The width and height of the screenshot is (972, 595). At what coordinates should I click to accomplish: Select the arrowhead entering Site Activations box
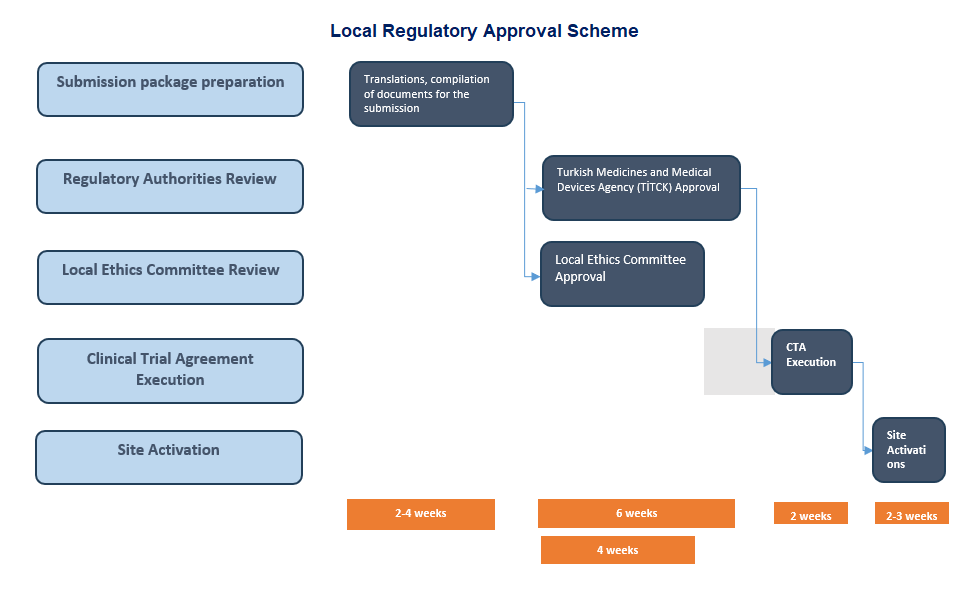(867, 451)
